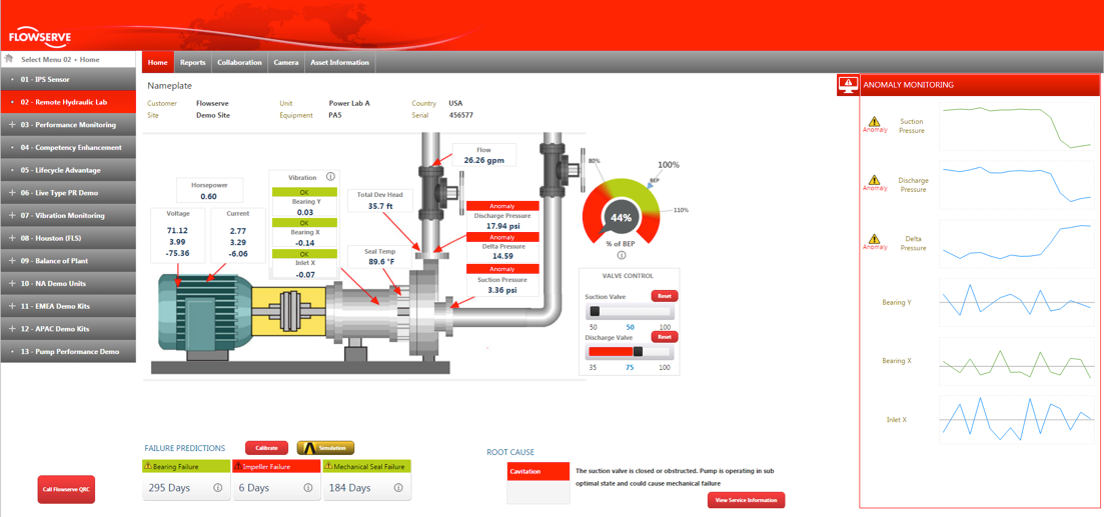Screen dimensions: 1104x517
Task: Click the home icon beside Select Menu
Action: pos(9,59)
